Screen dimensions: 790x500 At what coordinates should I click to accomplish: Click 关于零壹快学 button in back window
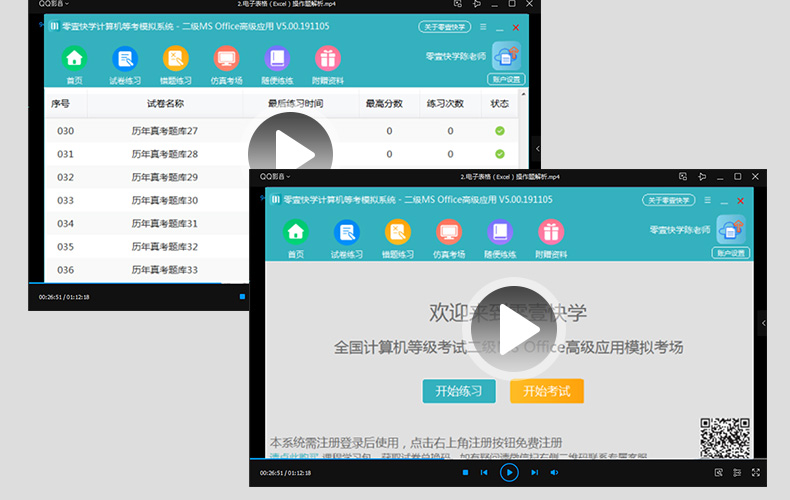(x=445, y=27)
